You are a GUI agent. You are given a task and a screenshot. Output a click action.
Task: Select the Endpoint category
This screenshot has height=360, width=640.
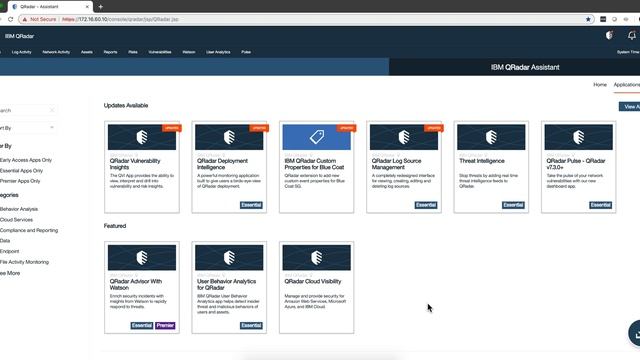tap(9, 251)
